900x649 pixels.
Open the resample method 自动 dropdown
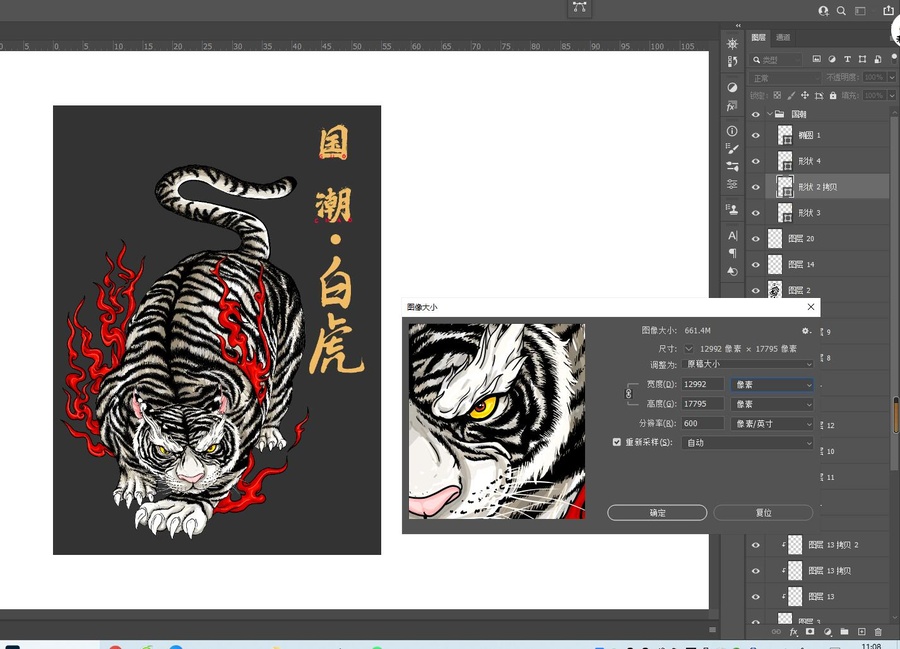(x=748, y=442)
